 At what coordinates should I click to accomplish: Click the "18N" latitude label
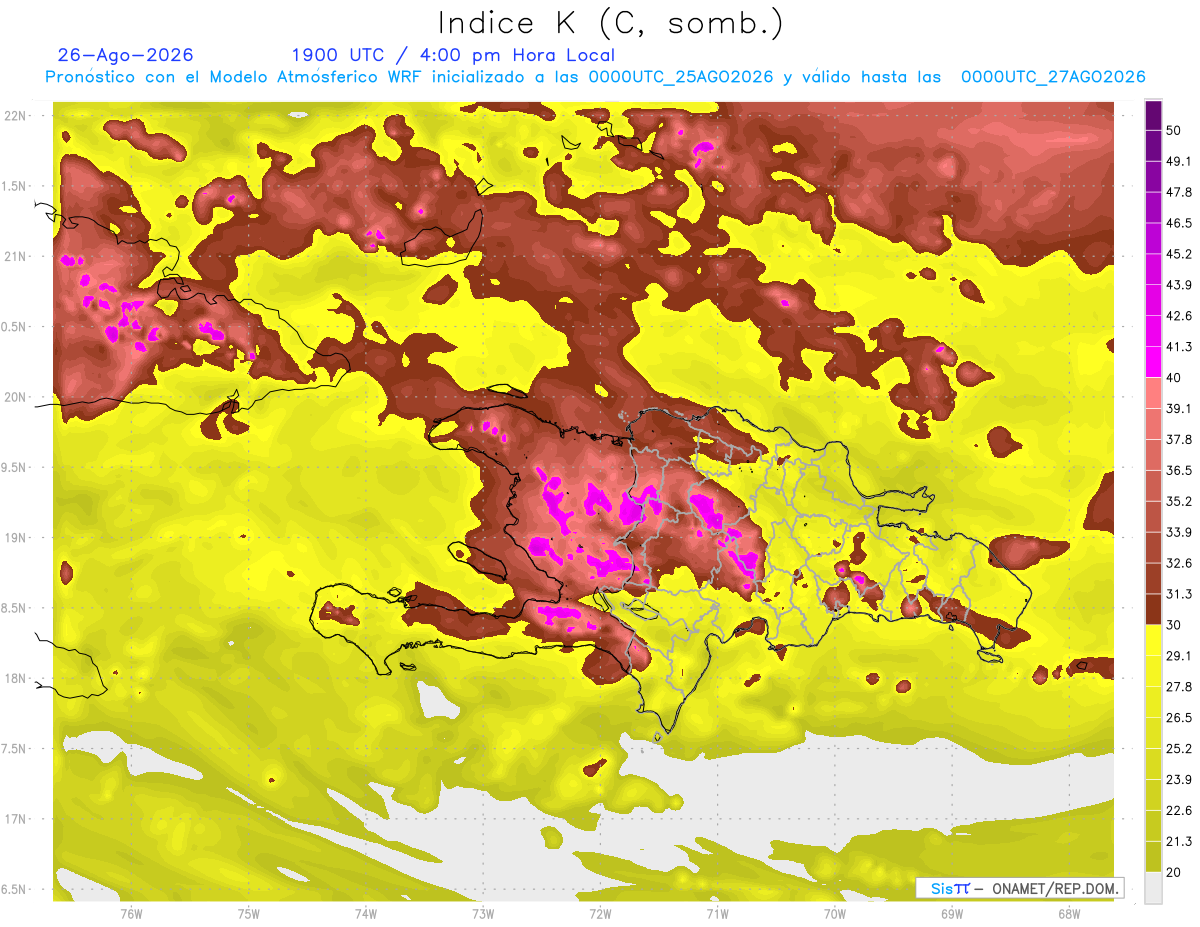[x=15, y=679]
